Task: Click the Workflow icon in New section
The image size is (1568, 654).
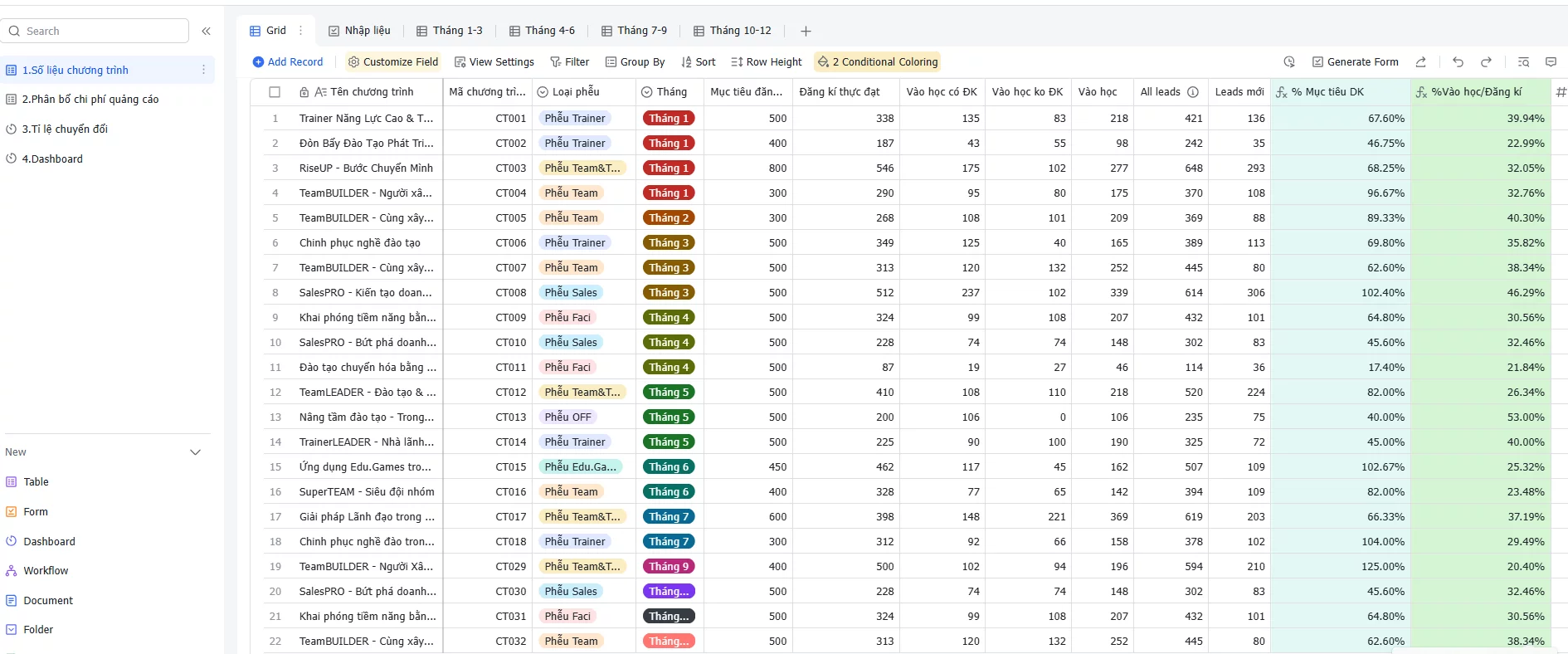Action: [x=12, y=570]
